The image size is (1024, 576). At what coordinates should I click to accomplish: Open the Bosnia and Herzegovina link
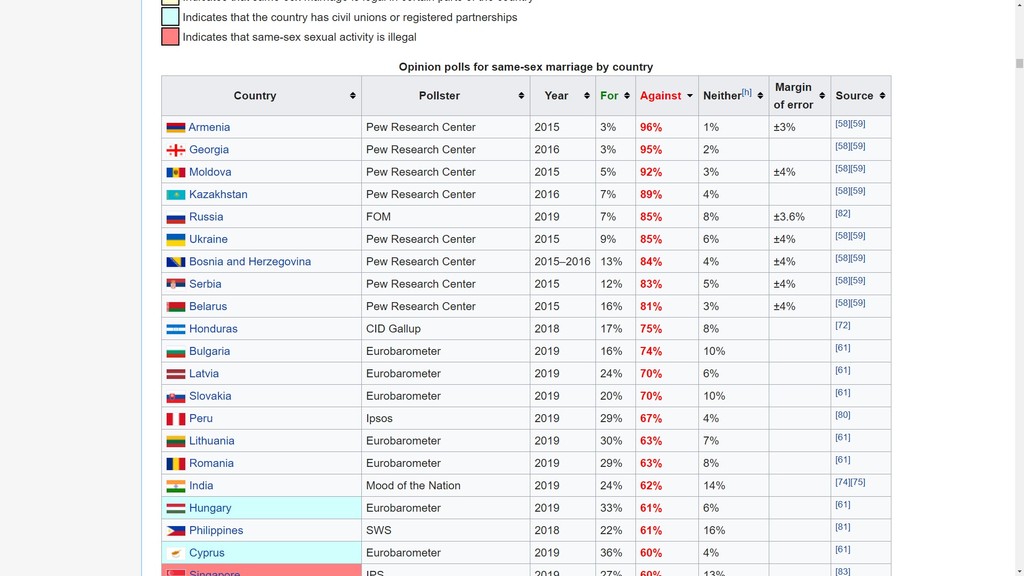click(250, 262)
